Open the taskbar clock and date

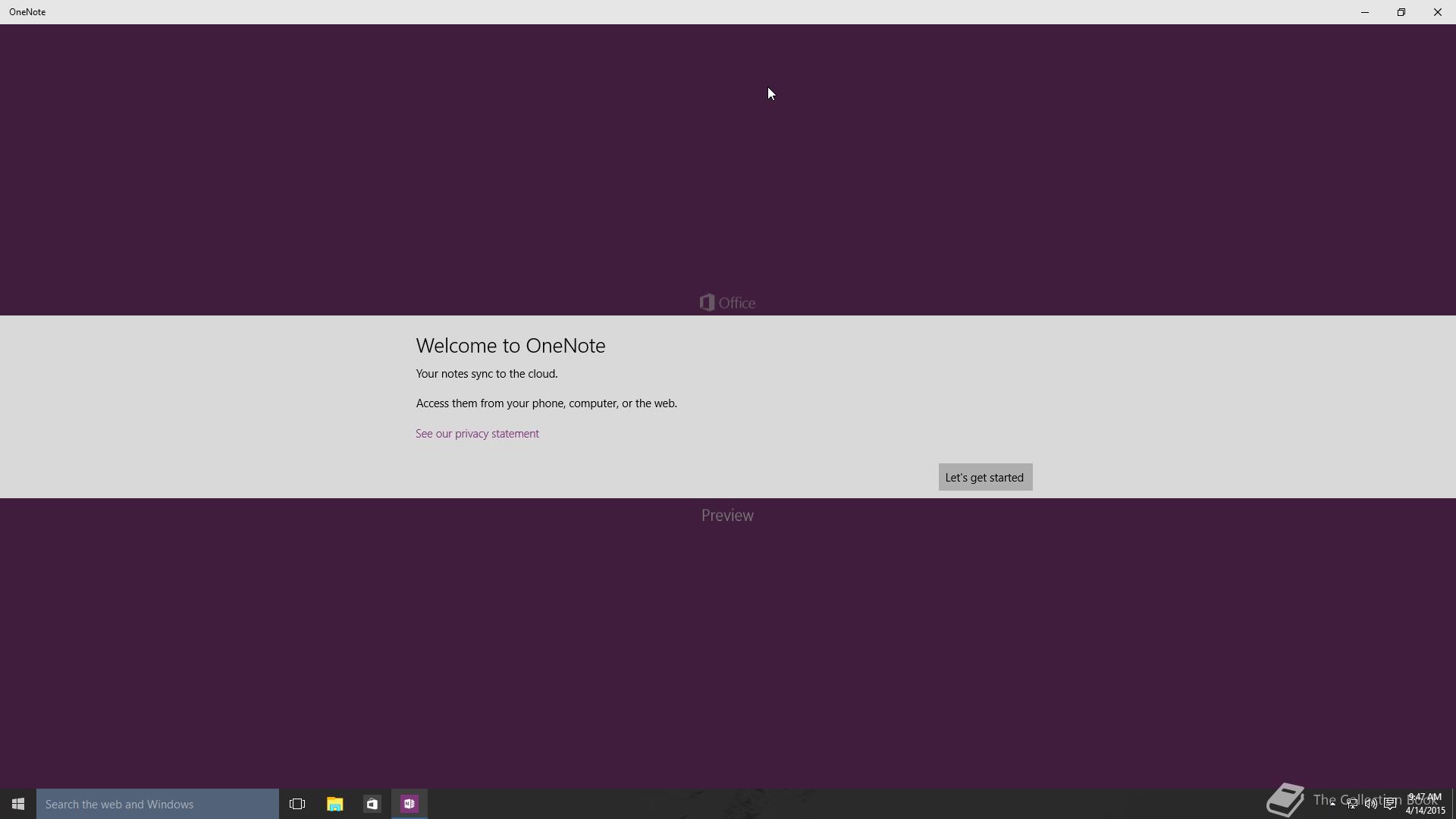1425,804
